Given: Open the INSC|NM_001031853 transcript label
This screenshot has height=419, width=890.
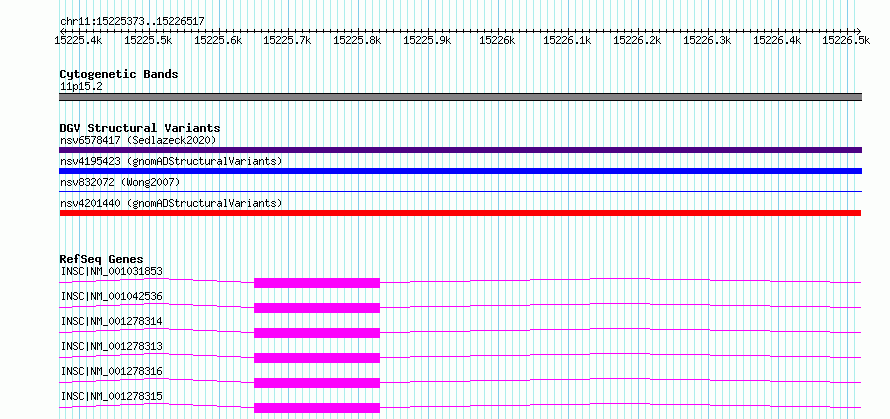Looking at the screenshot, I should (x=111, y=271).
